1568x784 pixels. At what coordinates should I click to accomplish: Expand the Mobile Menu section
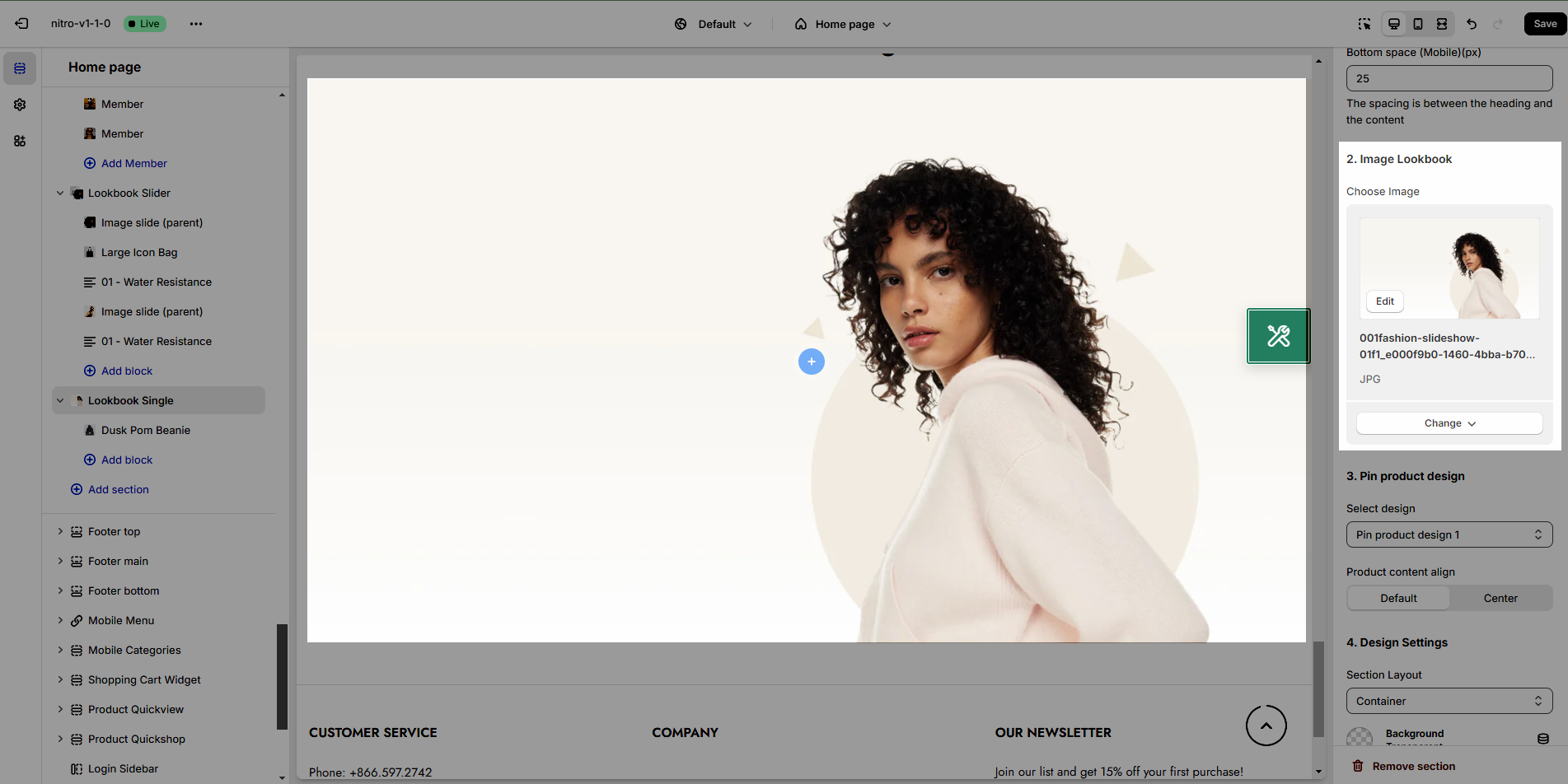tap(60, 621)
